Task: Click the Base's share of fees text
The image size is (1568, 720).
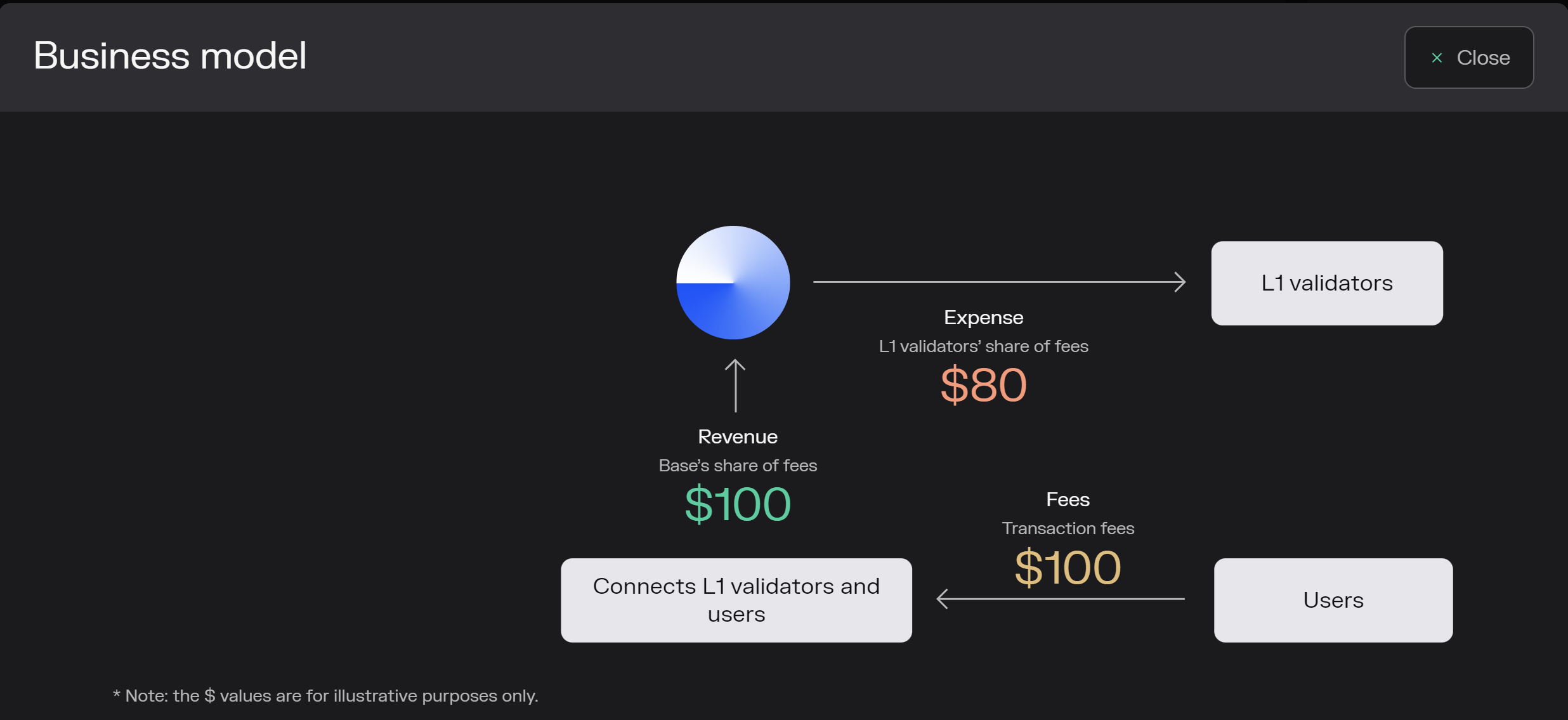Action: pyautogui.click(x=737, y=465)
